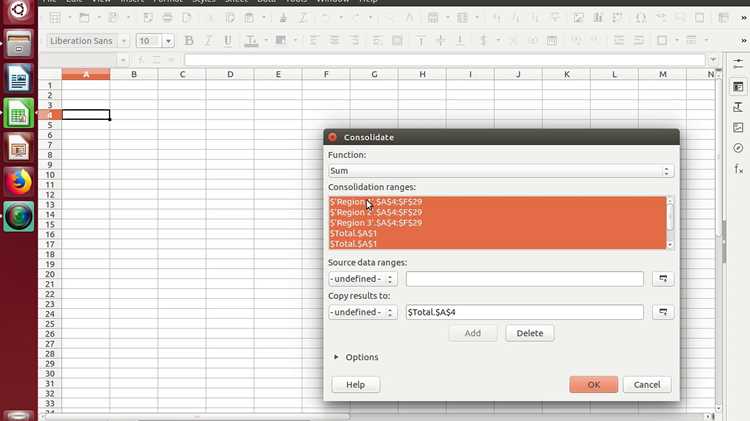Image resolution: width=750 pixels, height=421 pixels.
Task: Click the Paste icon in the toolbar
Action: (x=250, y=18)
